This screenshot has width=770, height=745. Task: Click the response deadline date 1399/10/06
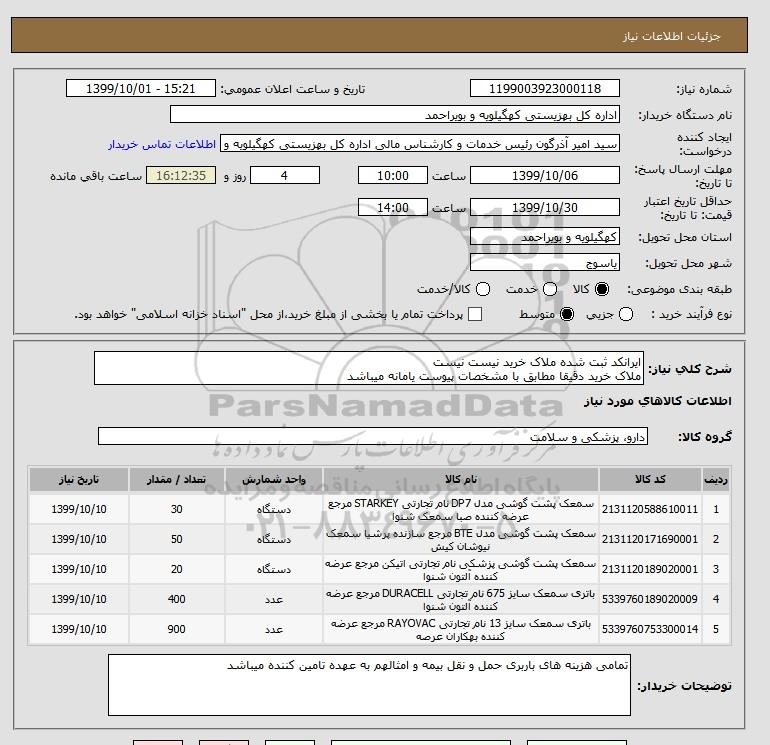tap(545, 175)
